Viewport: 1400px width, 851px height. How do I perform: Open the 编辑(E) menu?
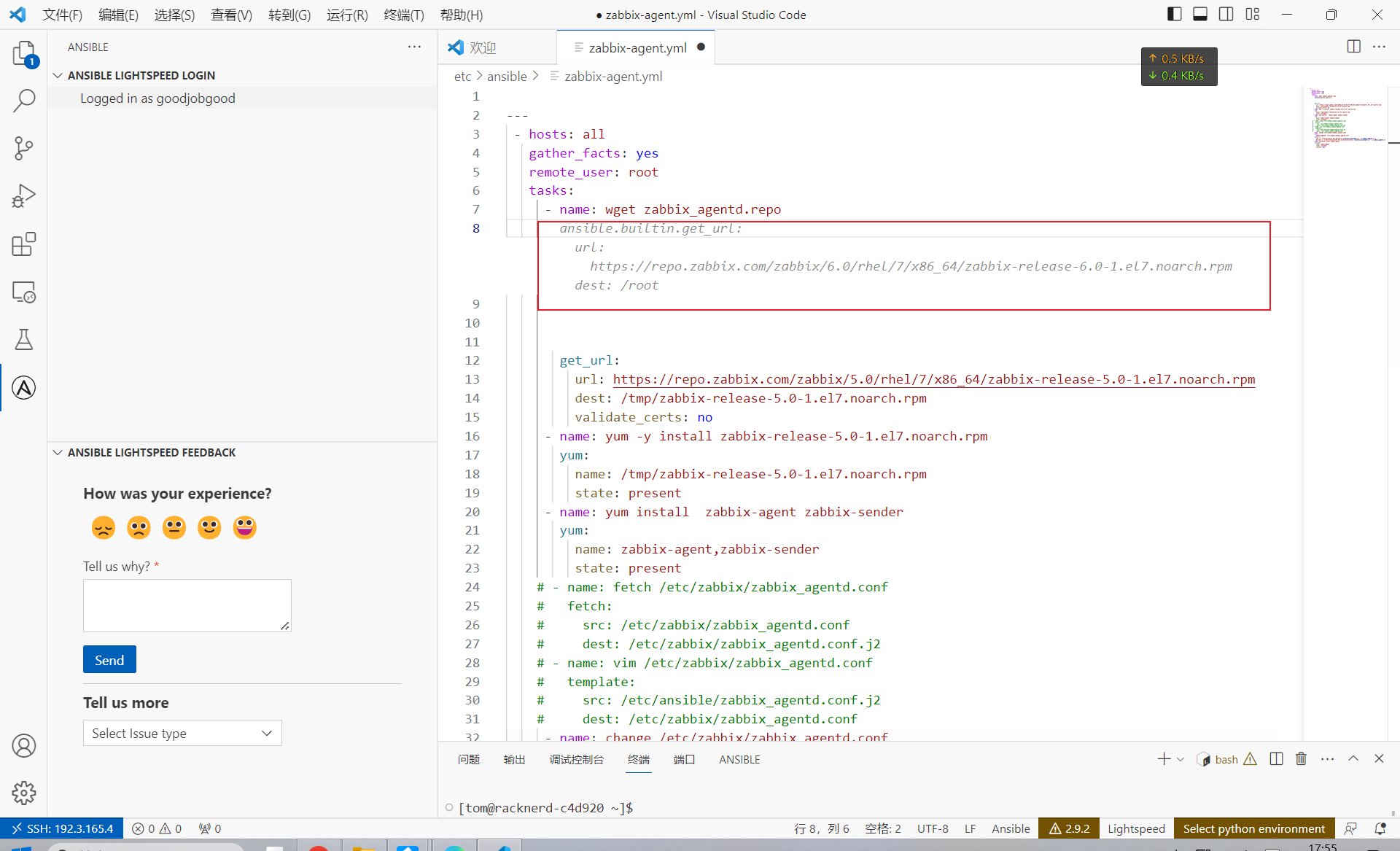pyautogui.click(x=118, y=15)
